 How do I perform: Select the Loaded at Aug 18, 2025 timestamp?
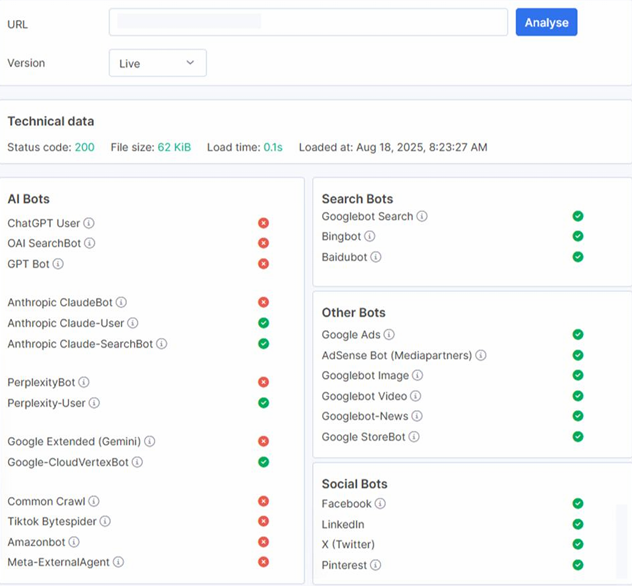(x=422, y=147)
